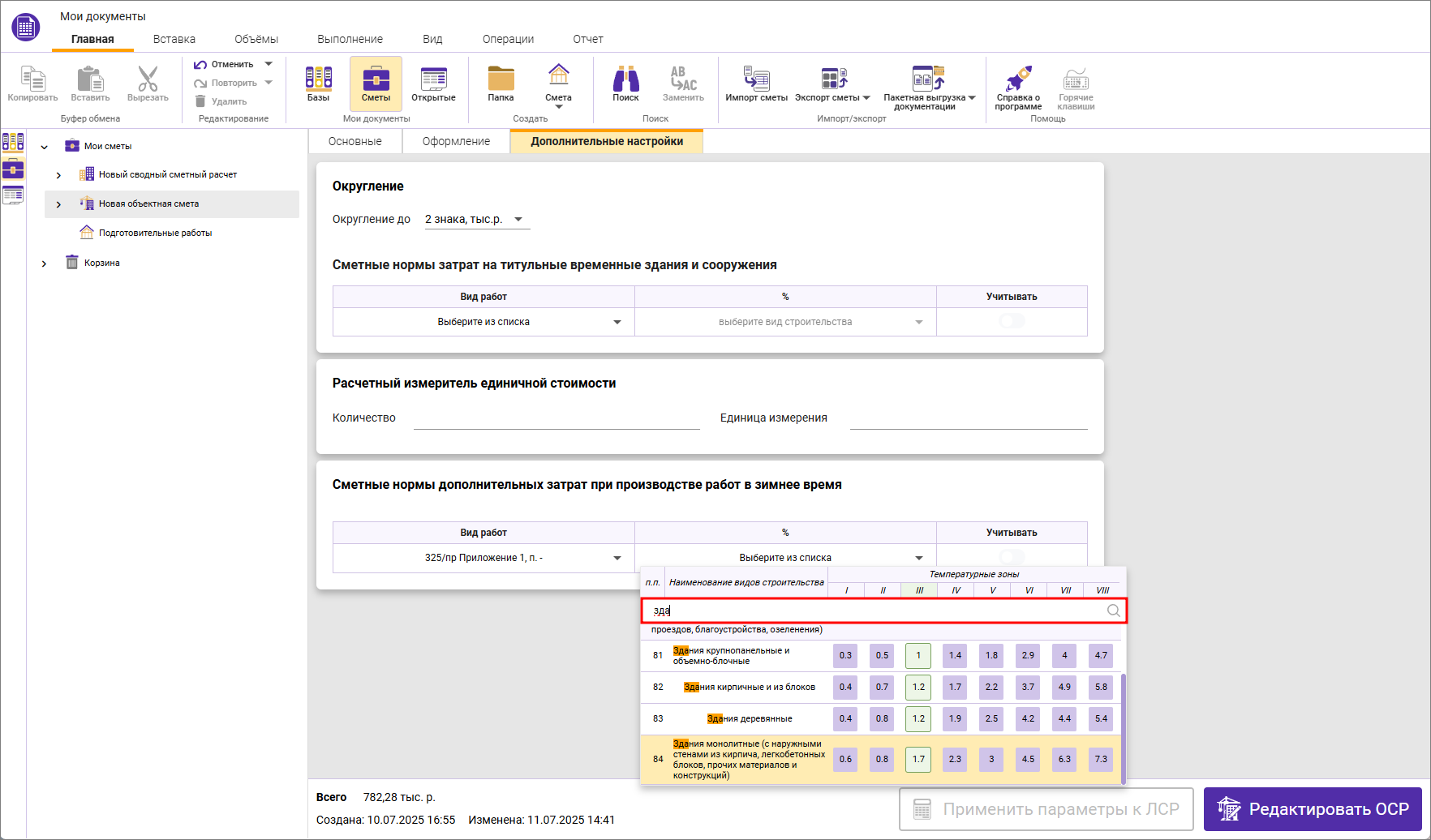
Task: Click the Редактировать ОСР button
Action: [x=1313, y=809]
